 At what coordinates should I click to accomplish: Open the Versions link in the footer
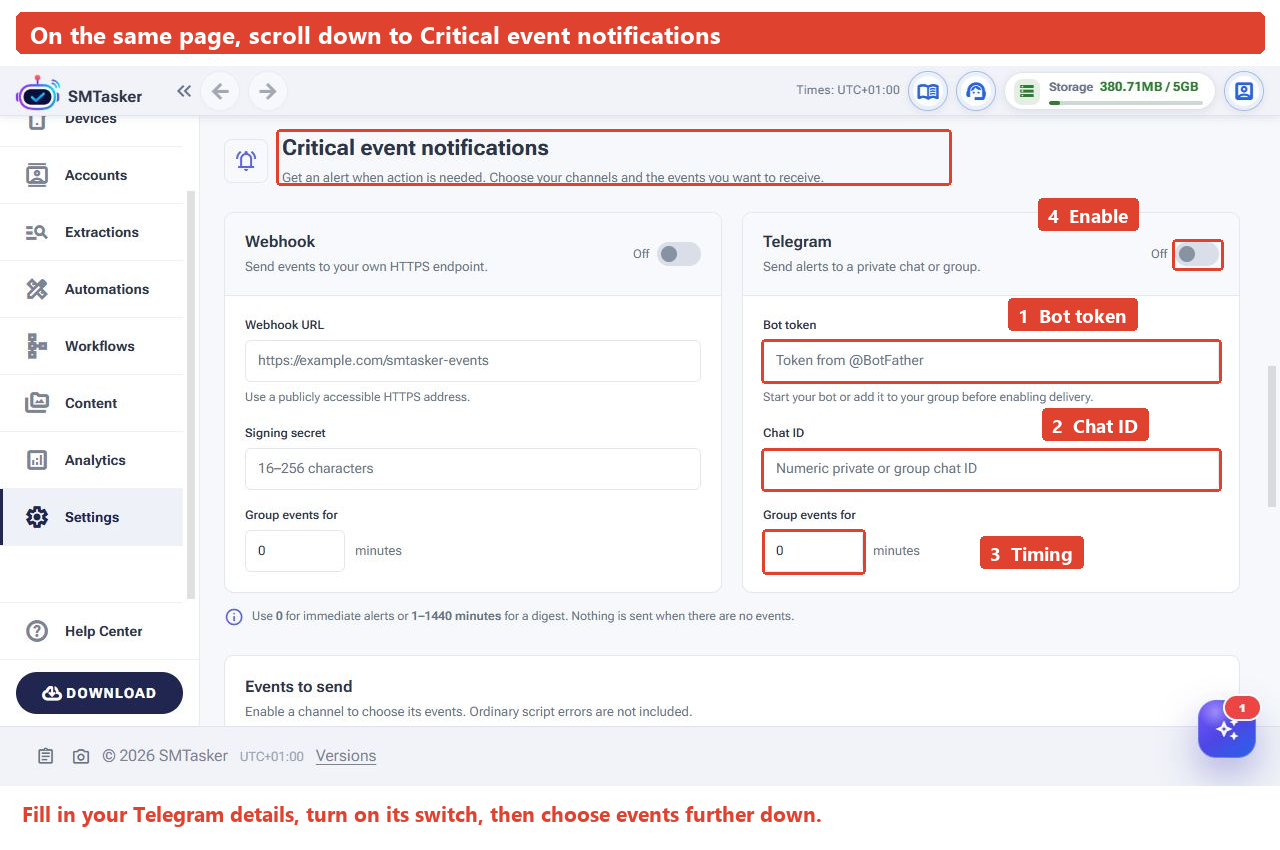pos(346,756)
